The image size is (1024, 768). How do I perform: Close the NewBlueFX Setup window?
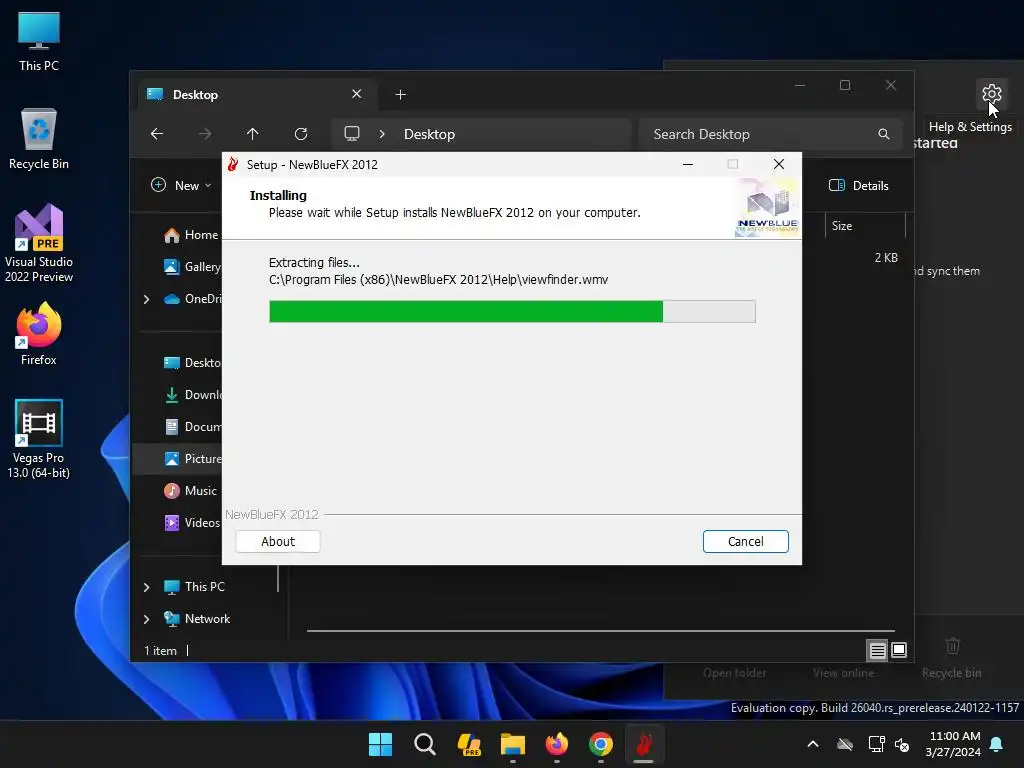(778, 165)
